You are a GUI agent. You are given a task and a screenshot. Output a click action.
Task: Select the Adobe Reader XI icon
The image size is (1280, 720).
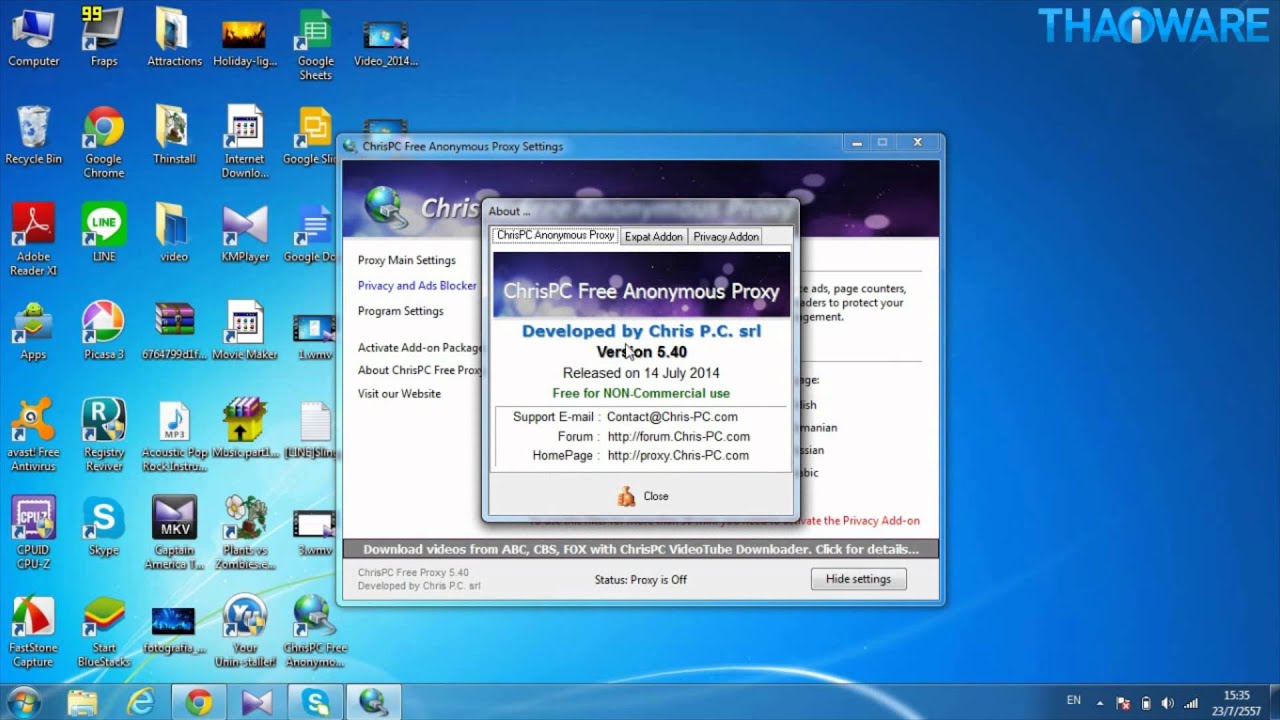click(33, 241)
